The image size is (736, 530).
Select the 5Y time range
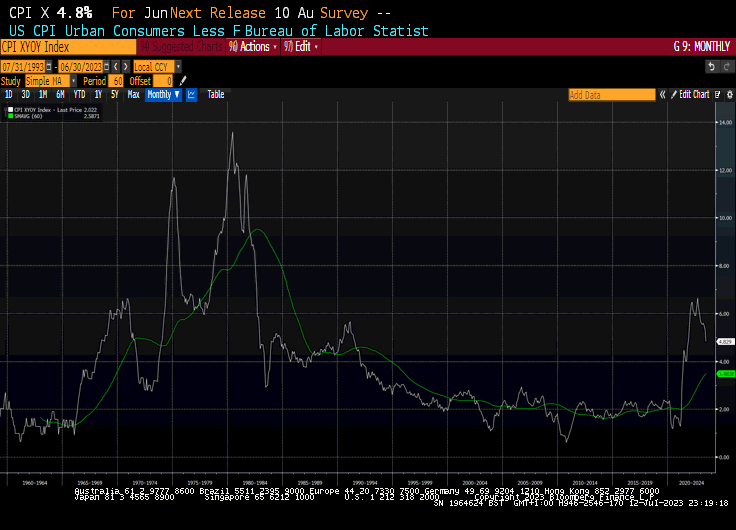coord(115,94)
